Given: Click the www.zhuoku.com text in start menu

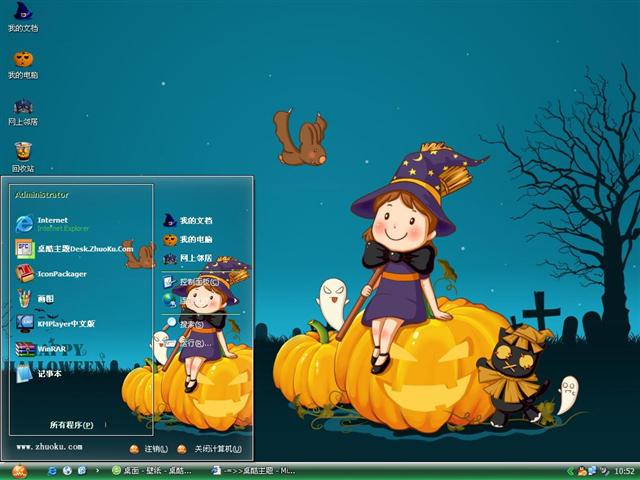Looking at the screenshot, I should (x=49, y=447).
